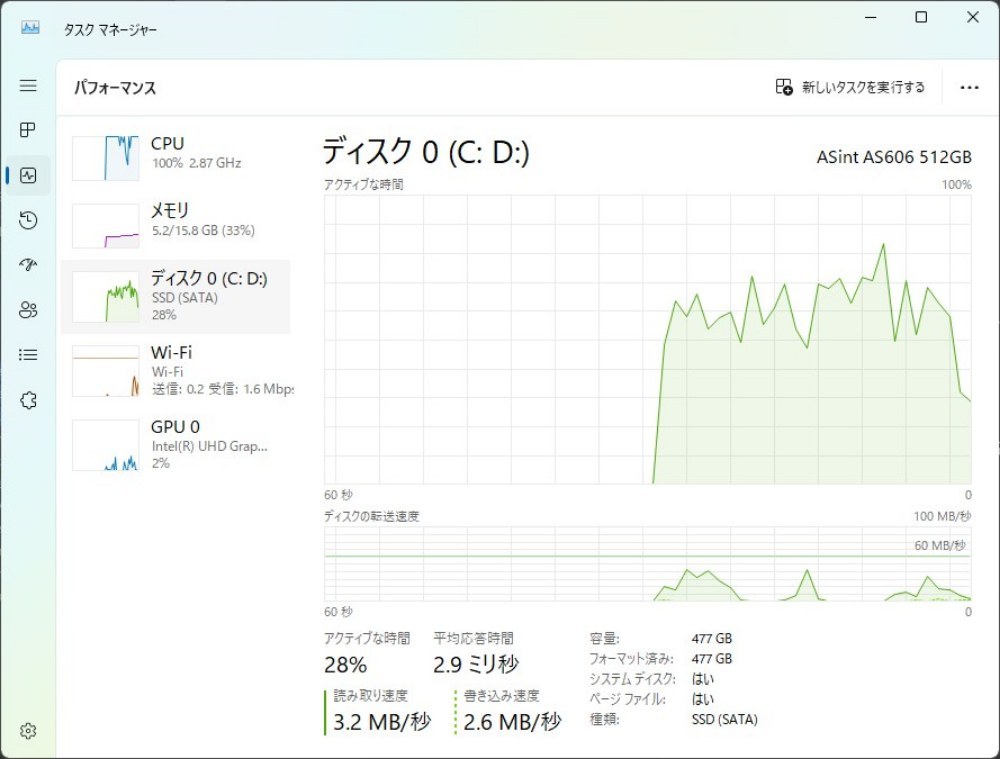
Task: Click the disk transfer rate graph
Action: [x=647, y=564]
